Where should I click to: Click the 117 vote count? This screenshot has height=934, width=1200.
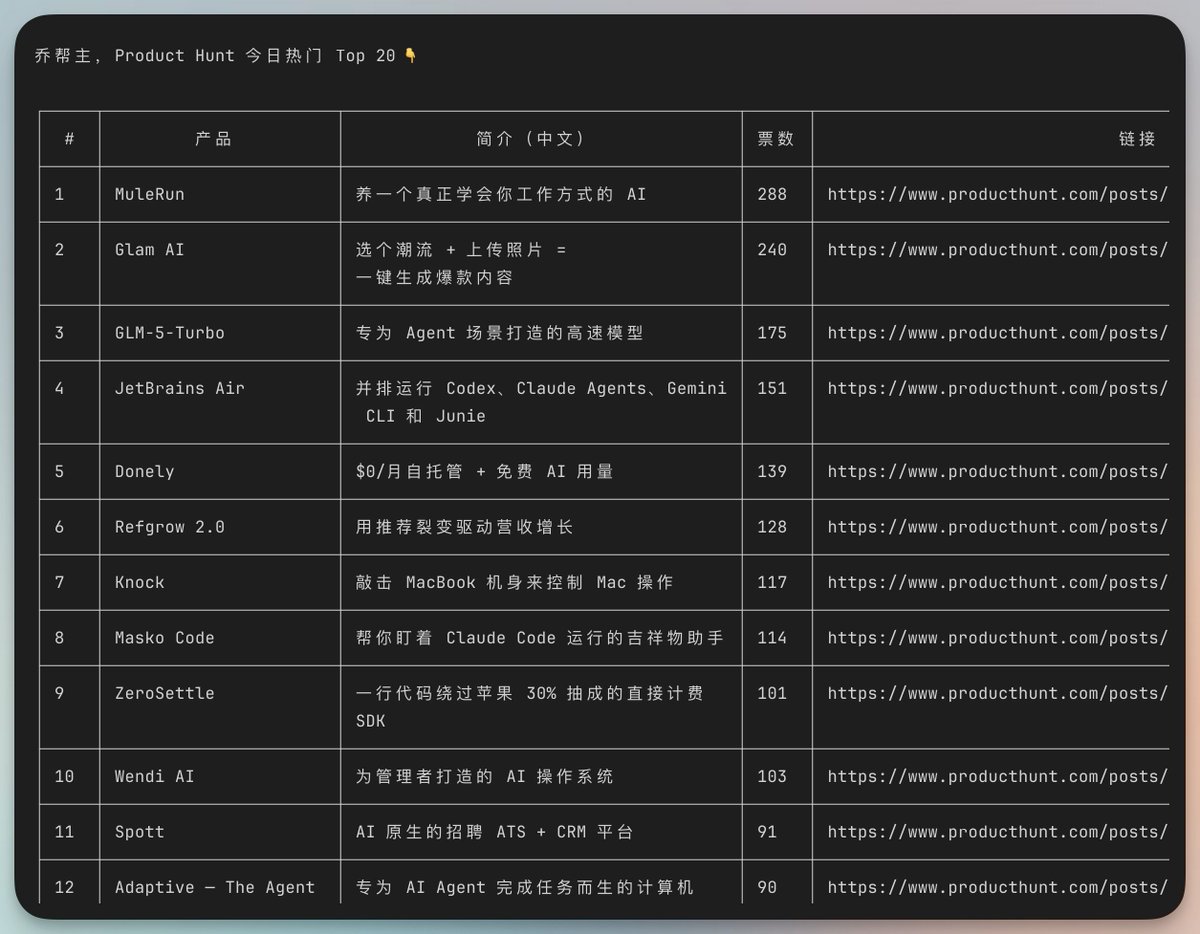[772, 582]
